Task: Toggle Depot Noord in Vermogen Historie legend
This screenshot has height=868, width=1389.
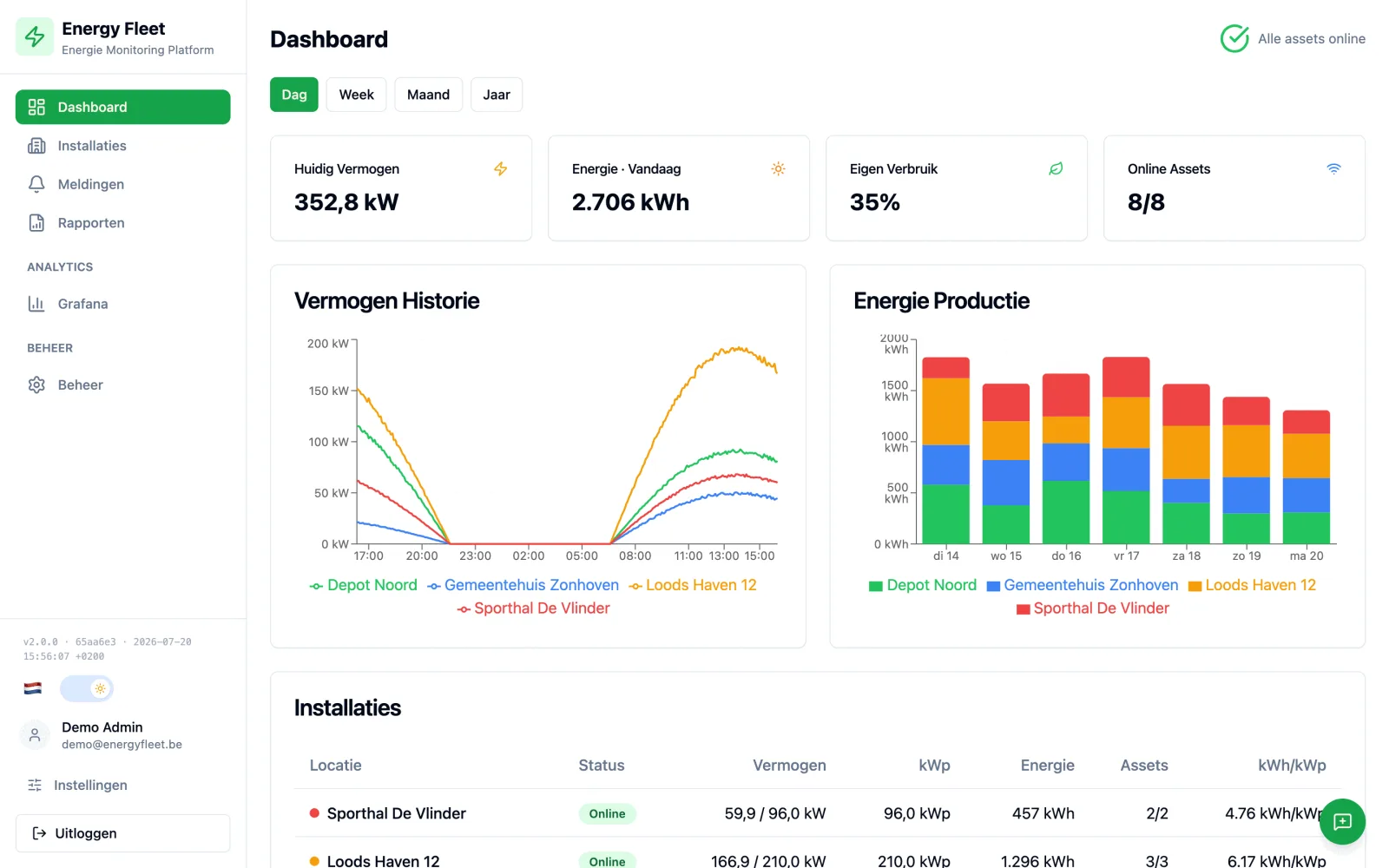Action: tap(364, 585)
